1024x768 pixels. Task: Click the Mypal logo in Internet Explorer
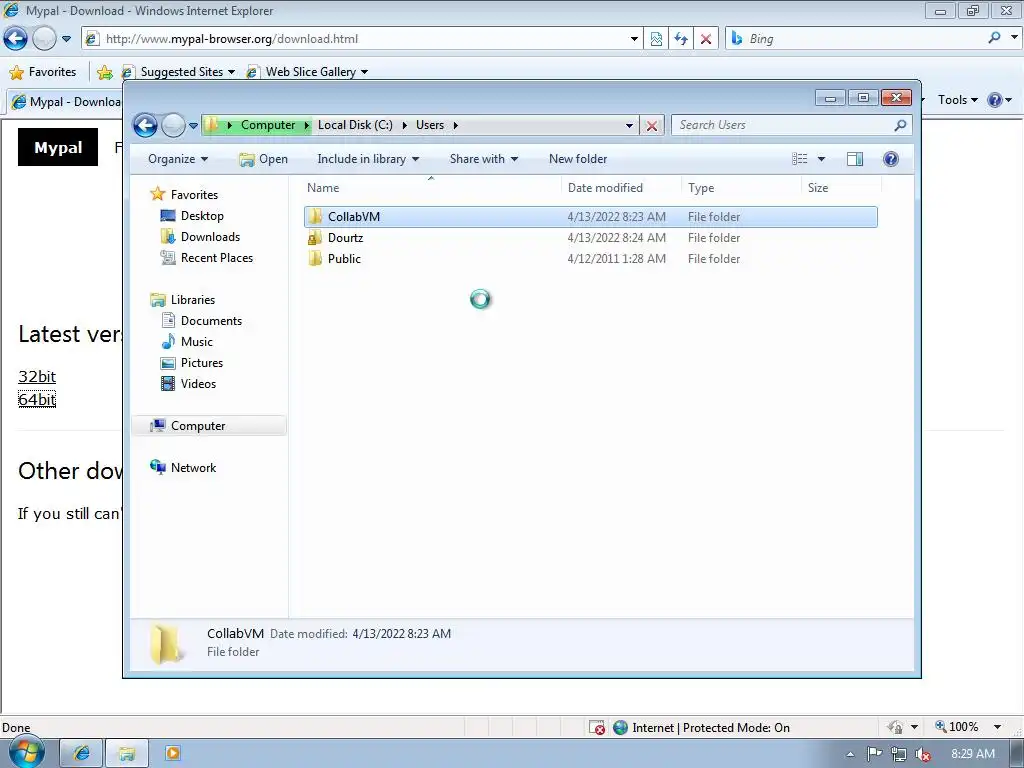pos(57,147)
